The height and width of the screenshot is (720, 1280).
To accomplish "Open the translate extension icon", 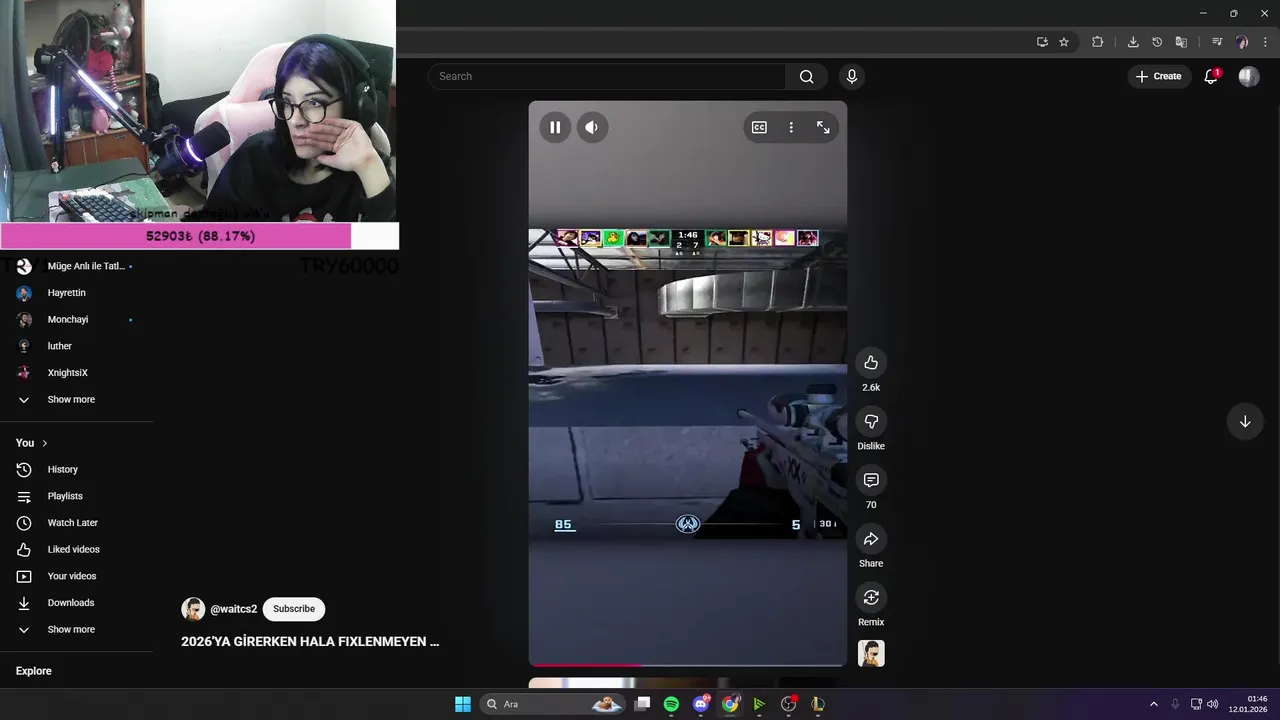I will click(1181, 42).
